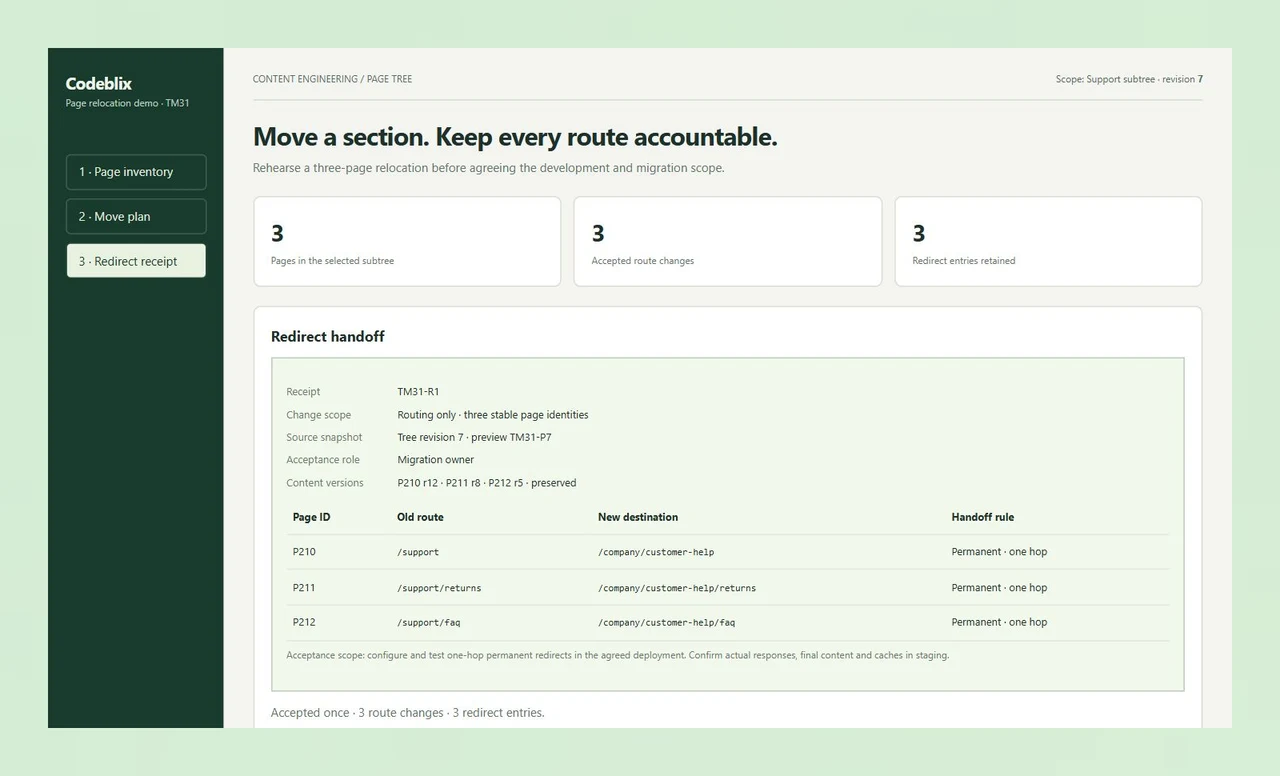Click the Page relocation demo TM31 subtitle
The height and width of the screenshot is (776, 1280).
pyautogui.click(x=127, y=103)
